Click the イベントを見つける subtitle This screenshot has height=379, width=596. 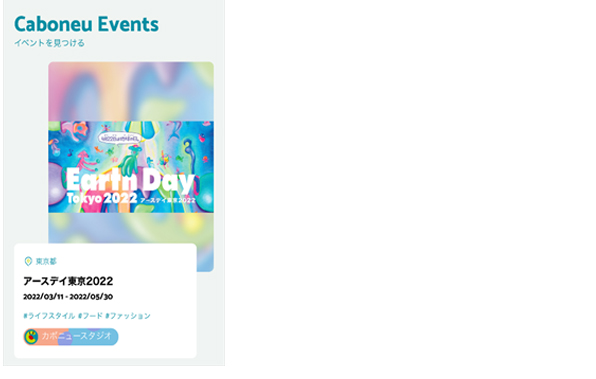pos(49,43)
